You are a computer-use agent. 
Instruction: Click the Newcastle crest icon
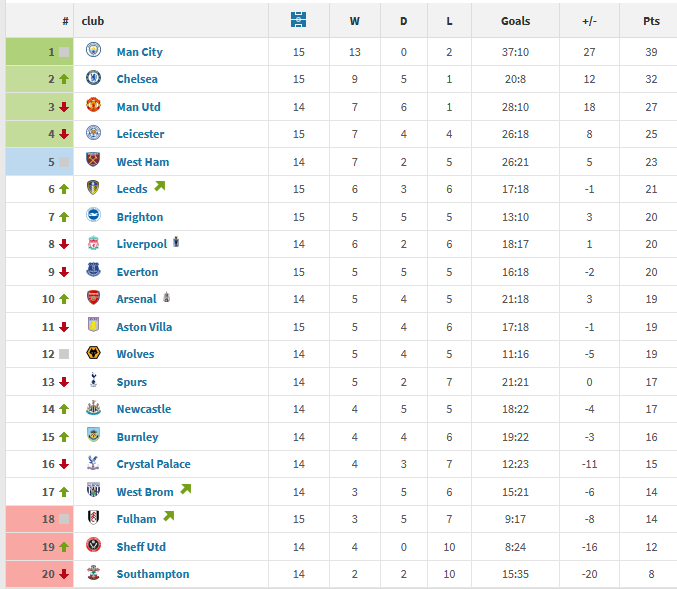point(93,408)
